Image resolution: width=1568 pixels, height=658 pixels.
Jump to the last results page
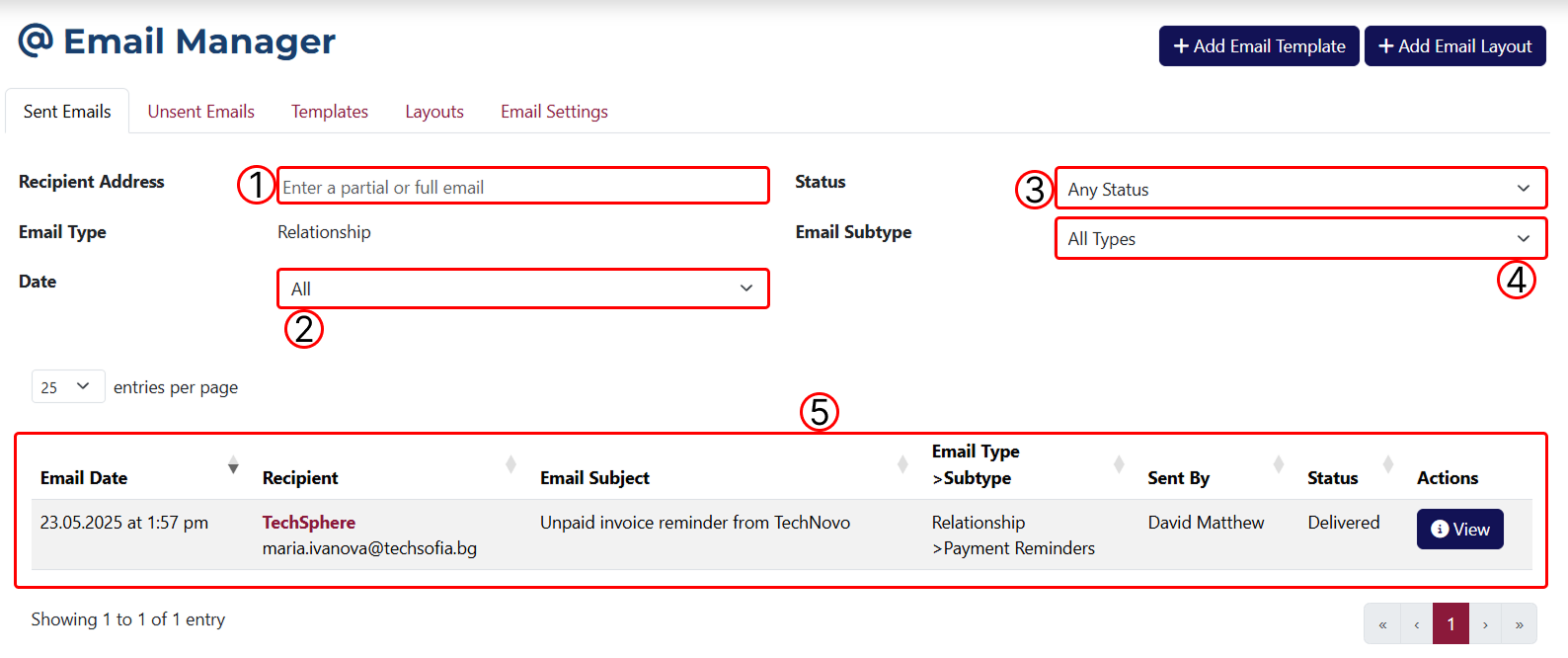point(1519,624)
